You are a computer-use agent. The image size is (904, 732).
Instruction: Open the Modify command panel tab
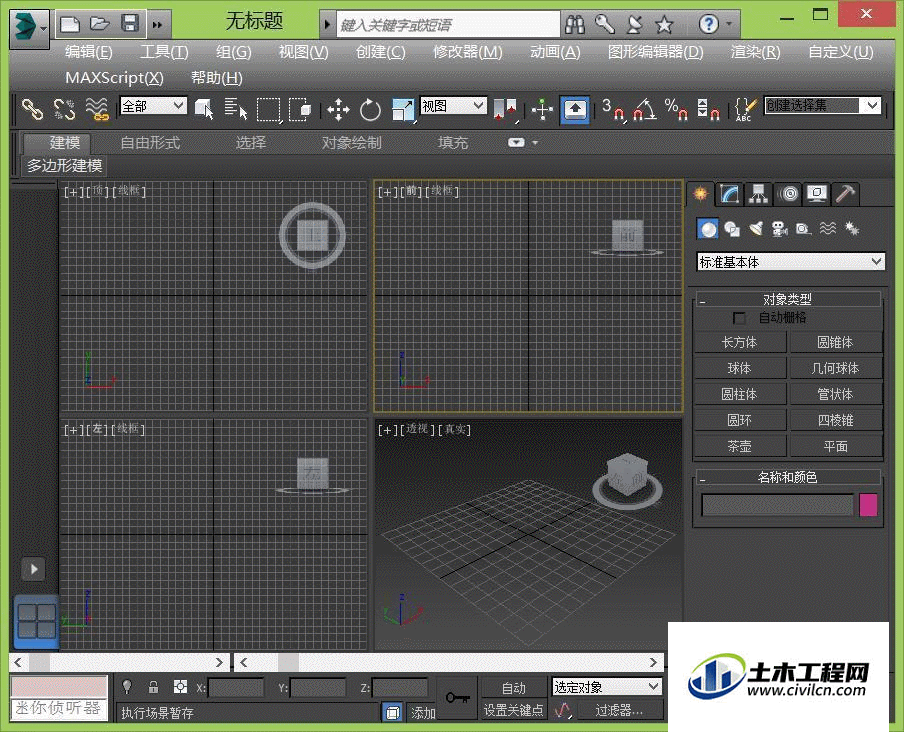coord(729,194)
